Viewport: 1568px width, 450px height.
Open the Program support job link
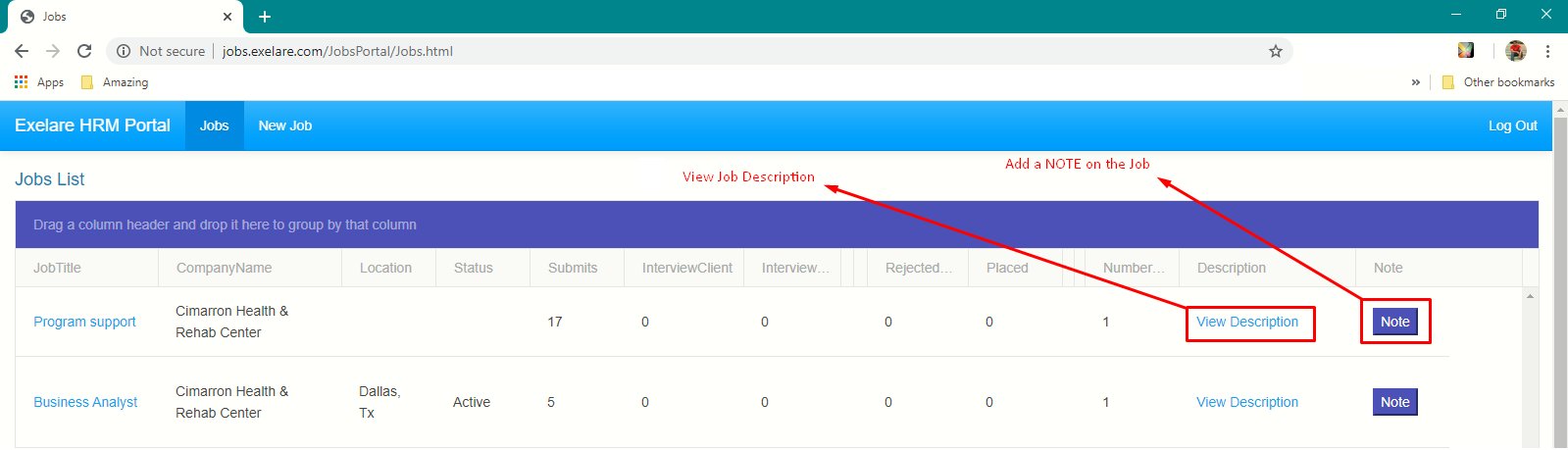pos(84,322)
